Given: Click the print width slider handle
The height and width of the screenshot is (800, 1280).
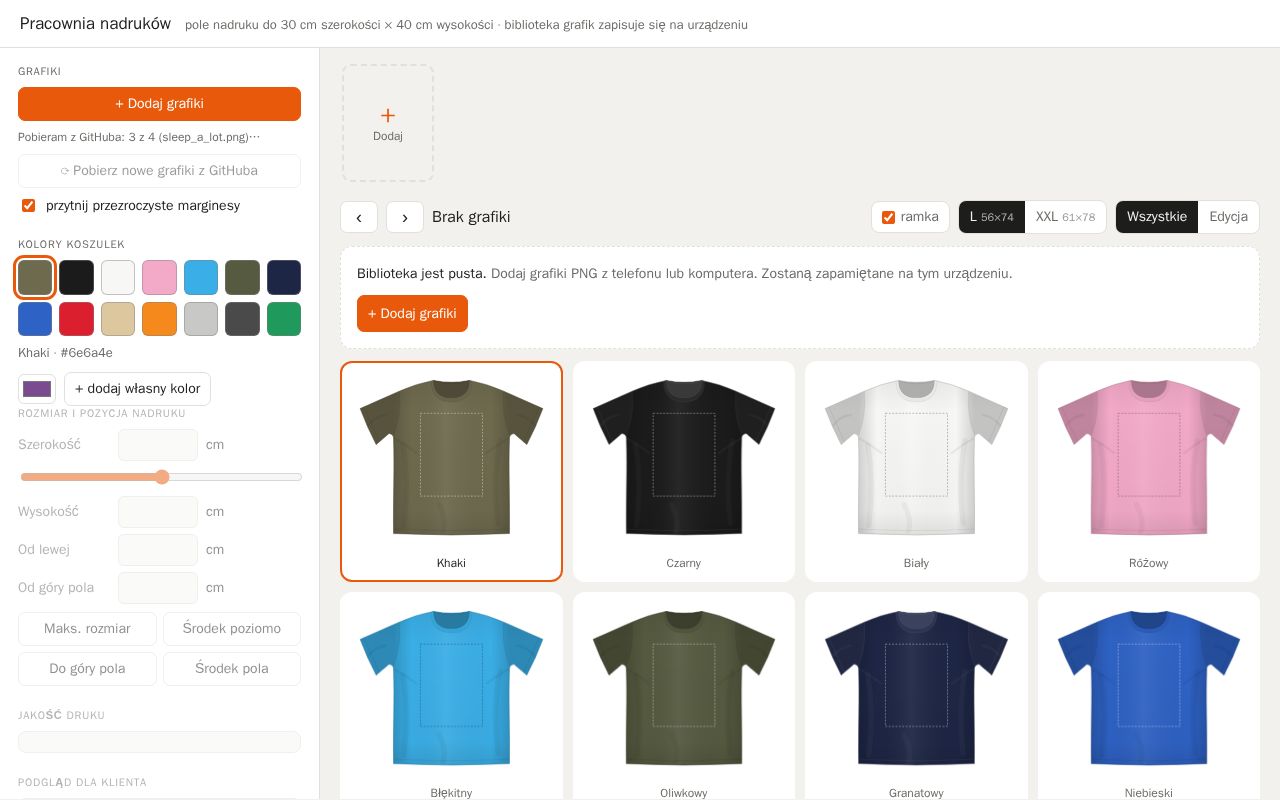Looking at the screenshot, I should pos(162,477).
